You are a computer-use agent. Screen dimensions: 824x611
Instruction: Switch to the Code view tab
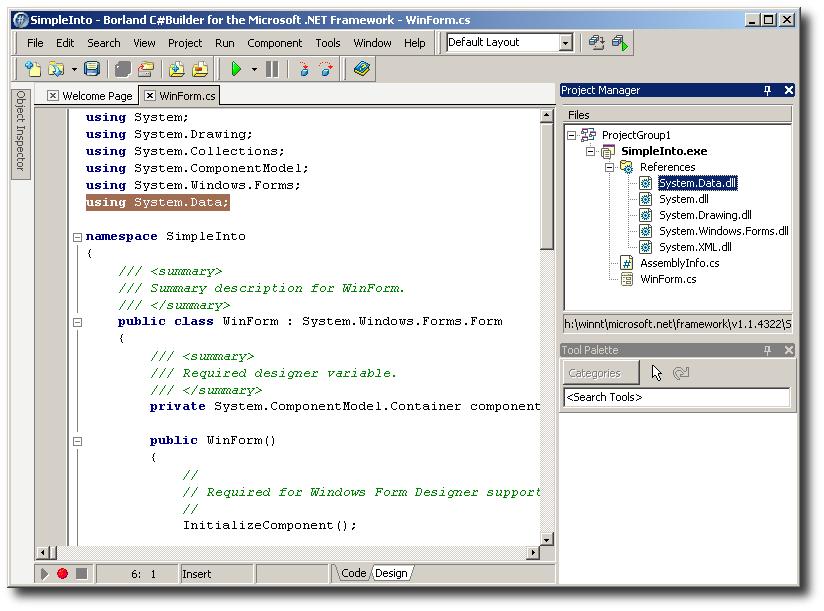point(353,573)
